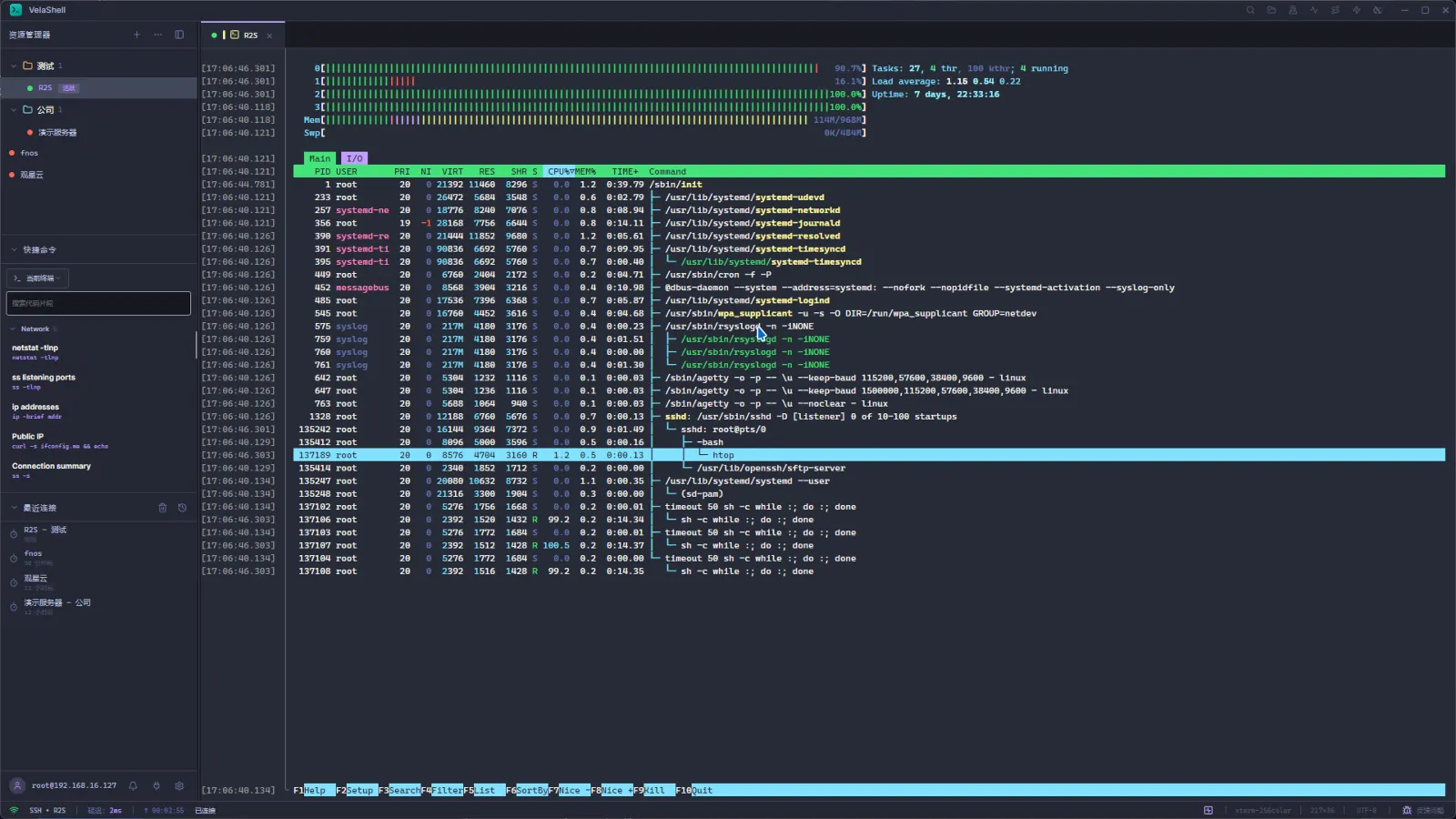1456x819 pixels.
Task: Open the search icon in the title bar
Action: [x=1250, y=10]
